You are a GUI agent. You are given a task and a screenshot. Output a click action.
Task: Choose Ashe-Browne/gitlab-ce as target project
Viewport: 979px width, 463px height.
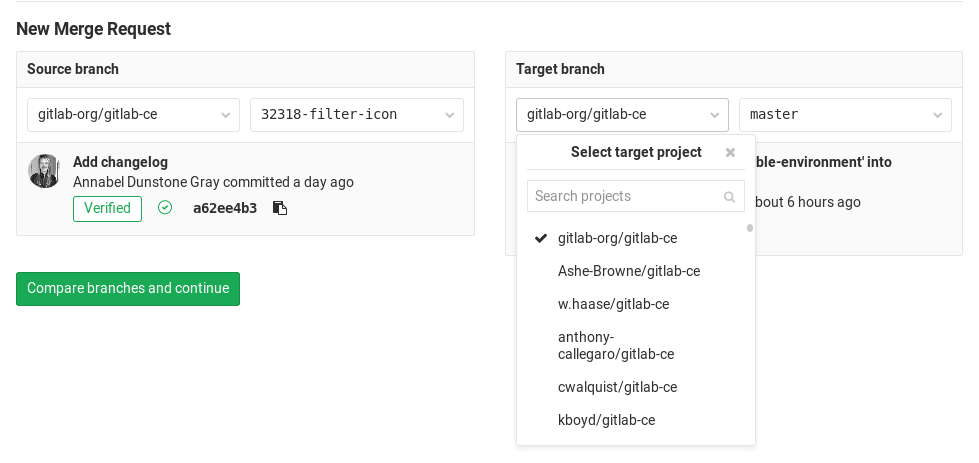628,271
